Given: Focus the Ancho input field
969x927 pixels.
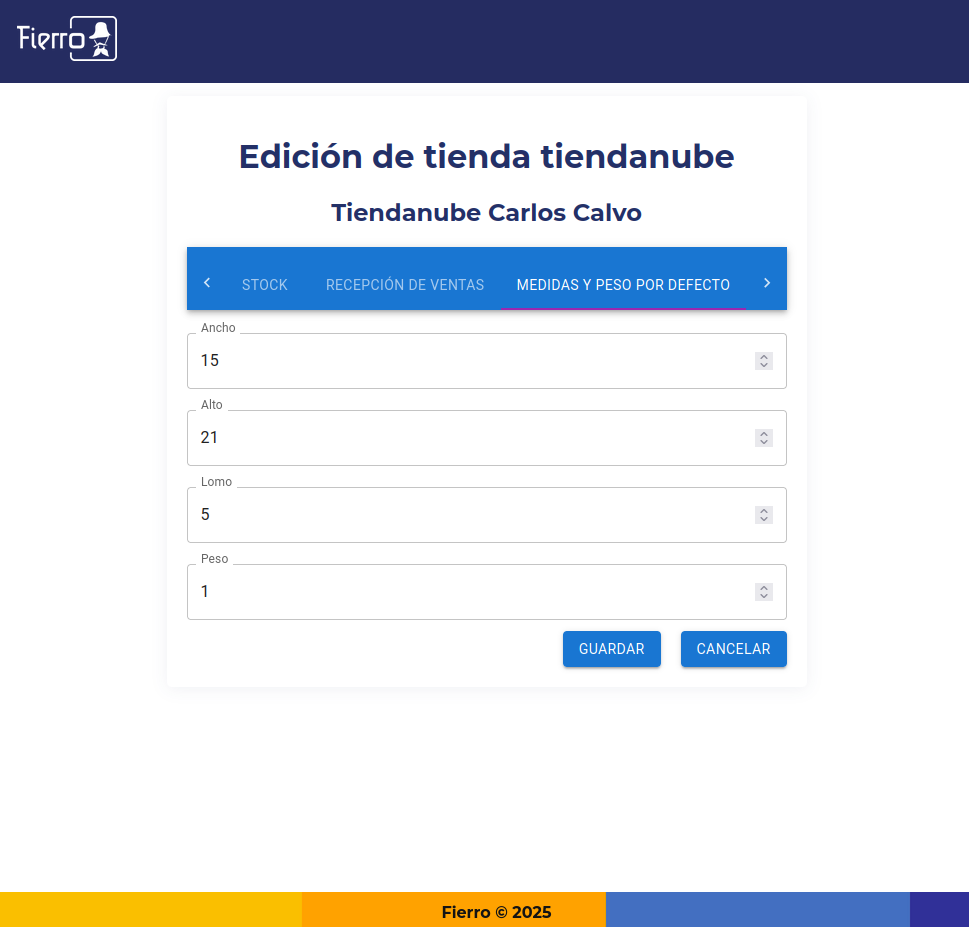Looking at the screenshot, I should (x=470, y=361).
